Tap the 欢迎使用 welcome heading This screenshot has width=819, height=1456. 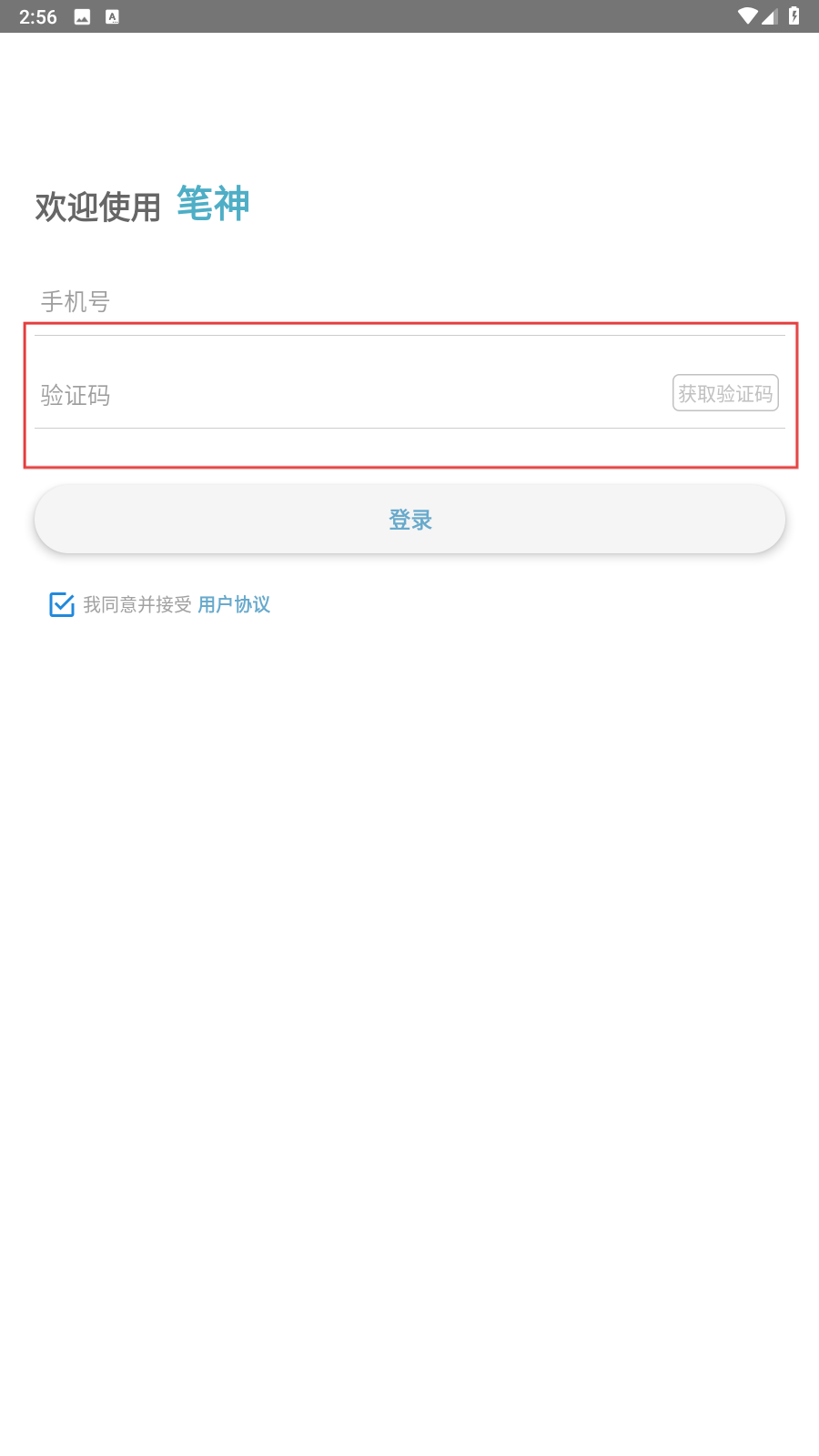(98, 207)
